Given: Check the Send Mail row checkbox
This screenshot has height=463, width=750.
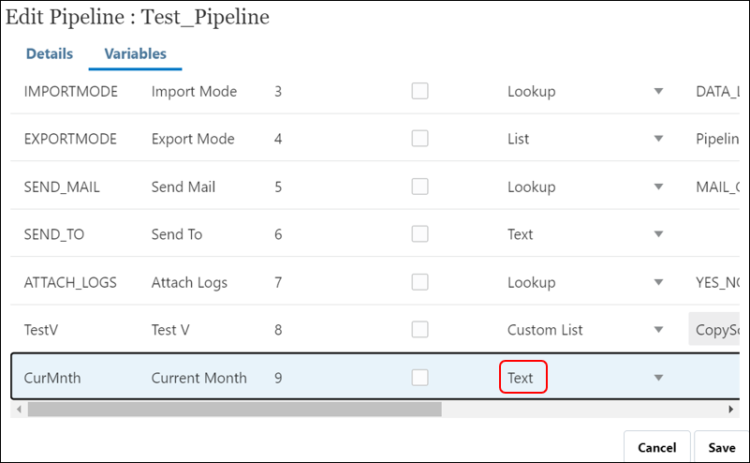Looking at the screenshot, I should (420, 186).
